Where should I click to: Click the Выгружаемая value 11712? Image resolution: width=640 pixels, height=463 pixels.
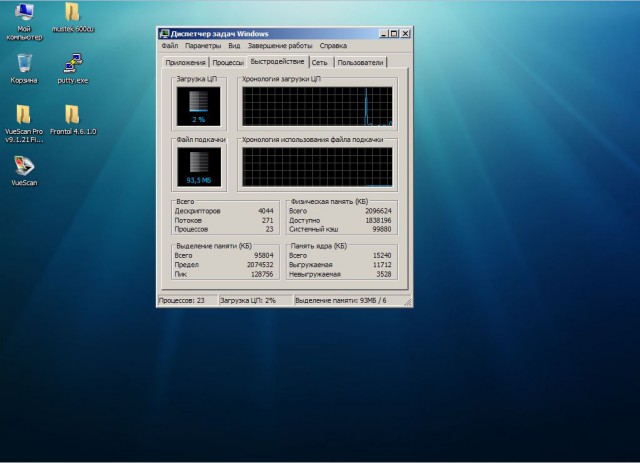pos(382,265)
